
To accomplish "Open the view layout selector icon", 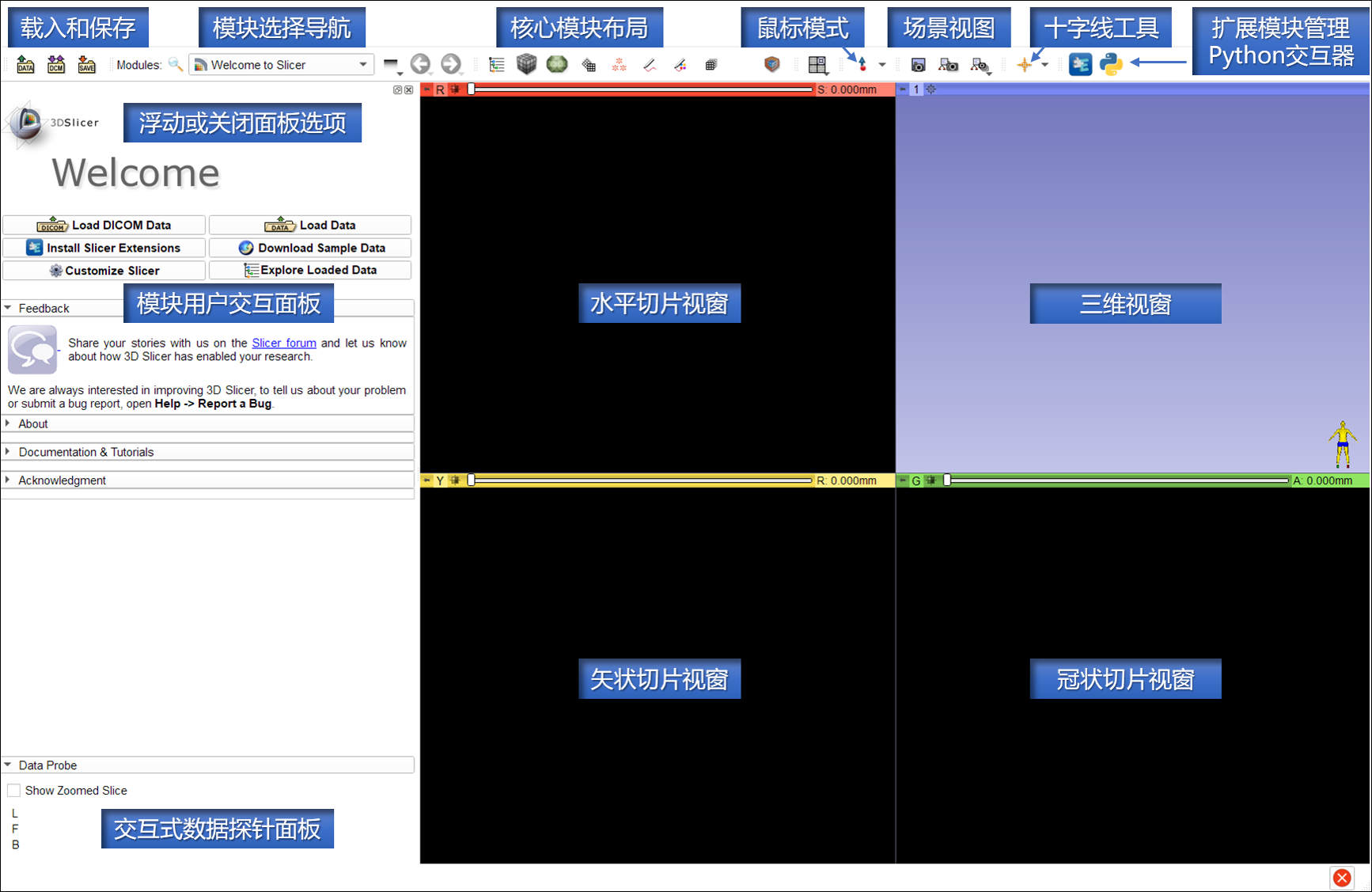I will tap(818, 65).
